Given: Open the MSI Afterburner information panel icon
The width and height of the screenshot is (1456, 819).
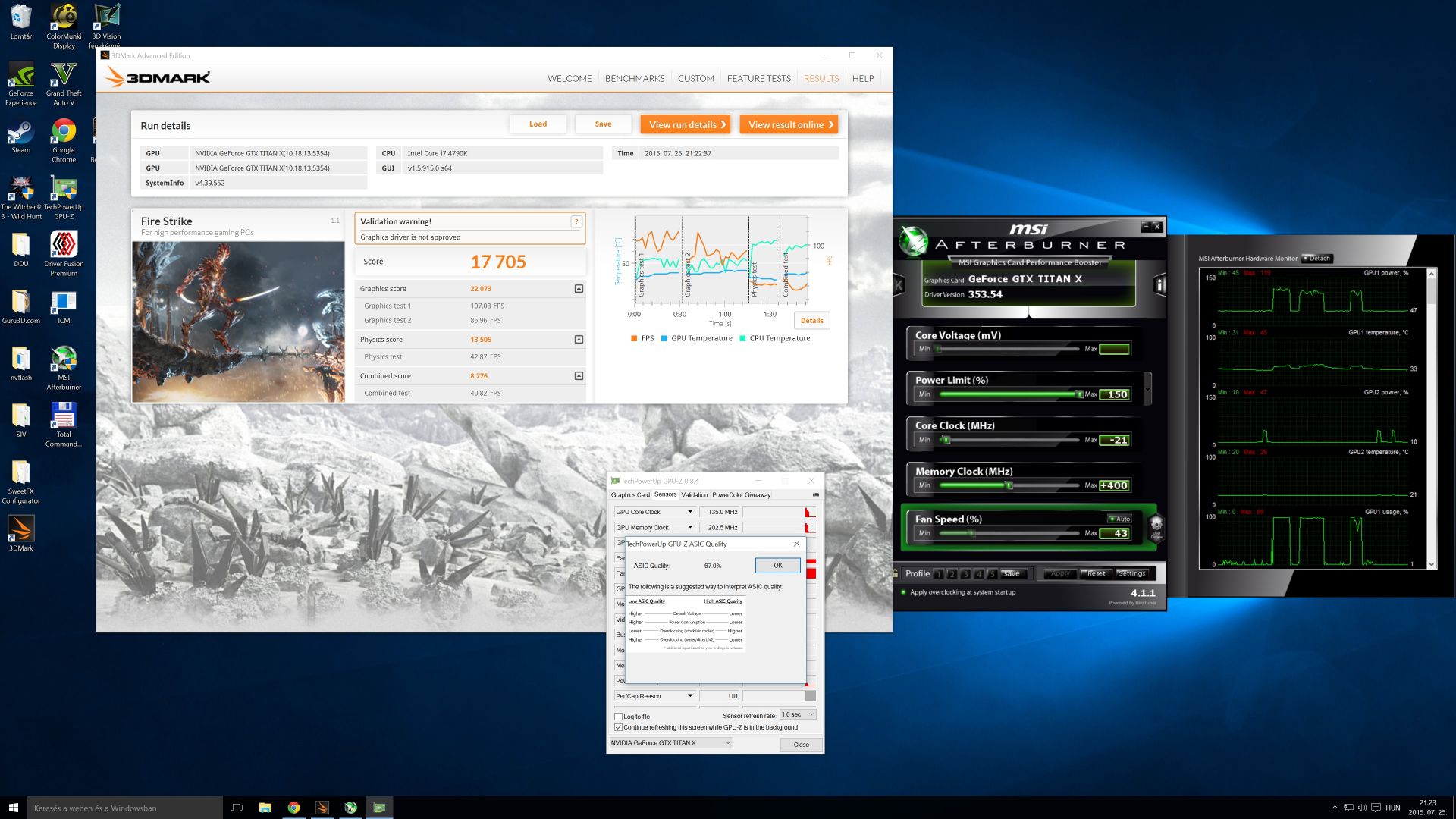Looking at the screenshot, I should pyautogui.click(x=1159, y=285).
